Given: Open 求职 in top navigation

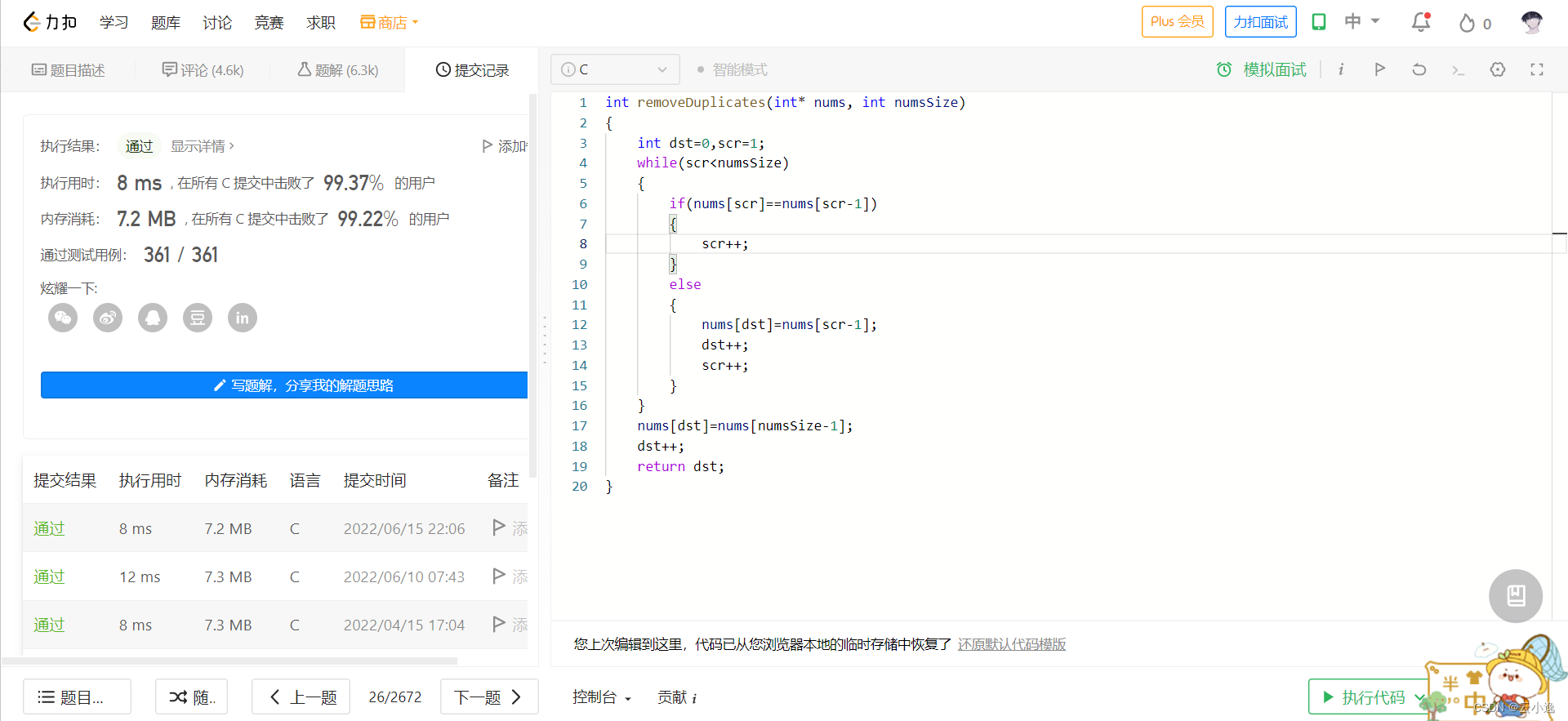Looking at the screenshot, I should (321, 22).
